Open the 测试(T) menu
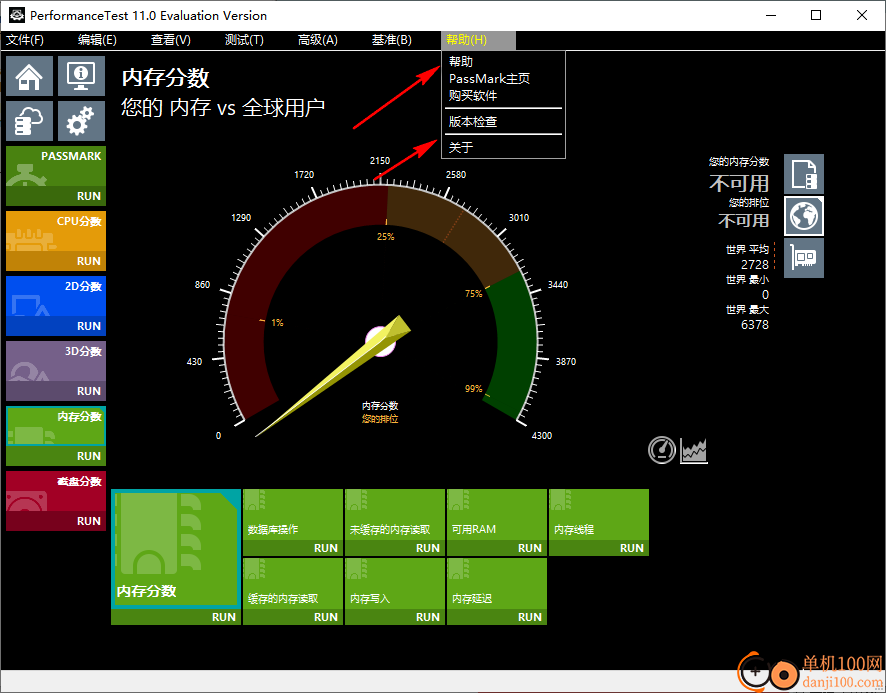This screenshot has height=693, width=886. coord(244,40)
